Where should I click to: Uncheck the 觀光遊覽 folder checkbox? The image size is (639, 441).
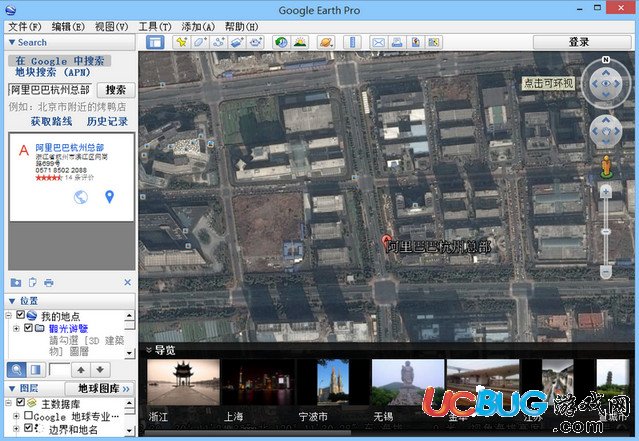pyautogui.click(x=28, y=327)
